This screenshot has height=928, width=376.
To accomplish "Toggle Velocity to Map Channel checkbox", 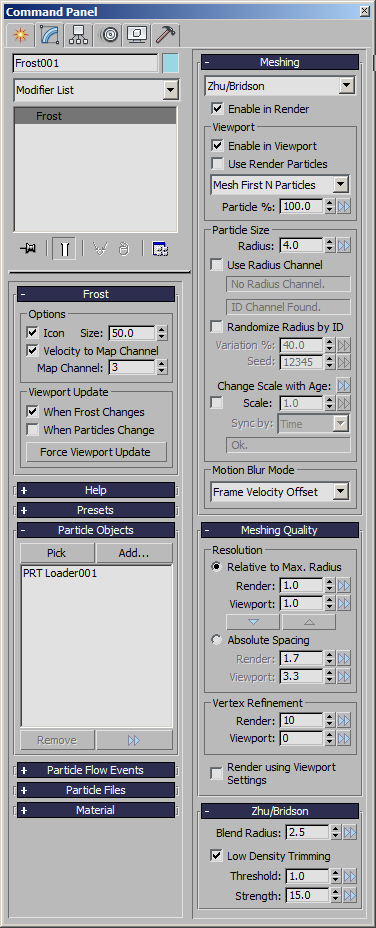I will (33, 351).
